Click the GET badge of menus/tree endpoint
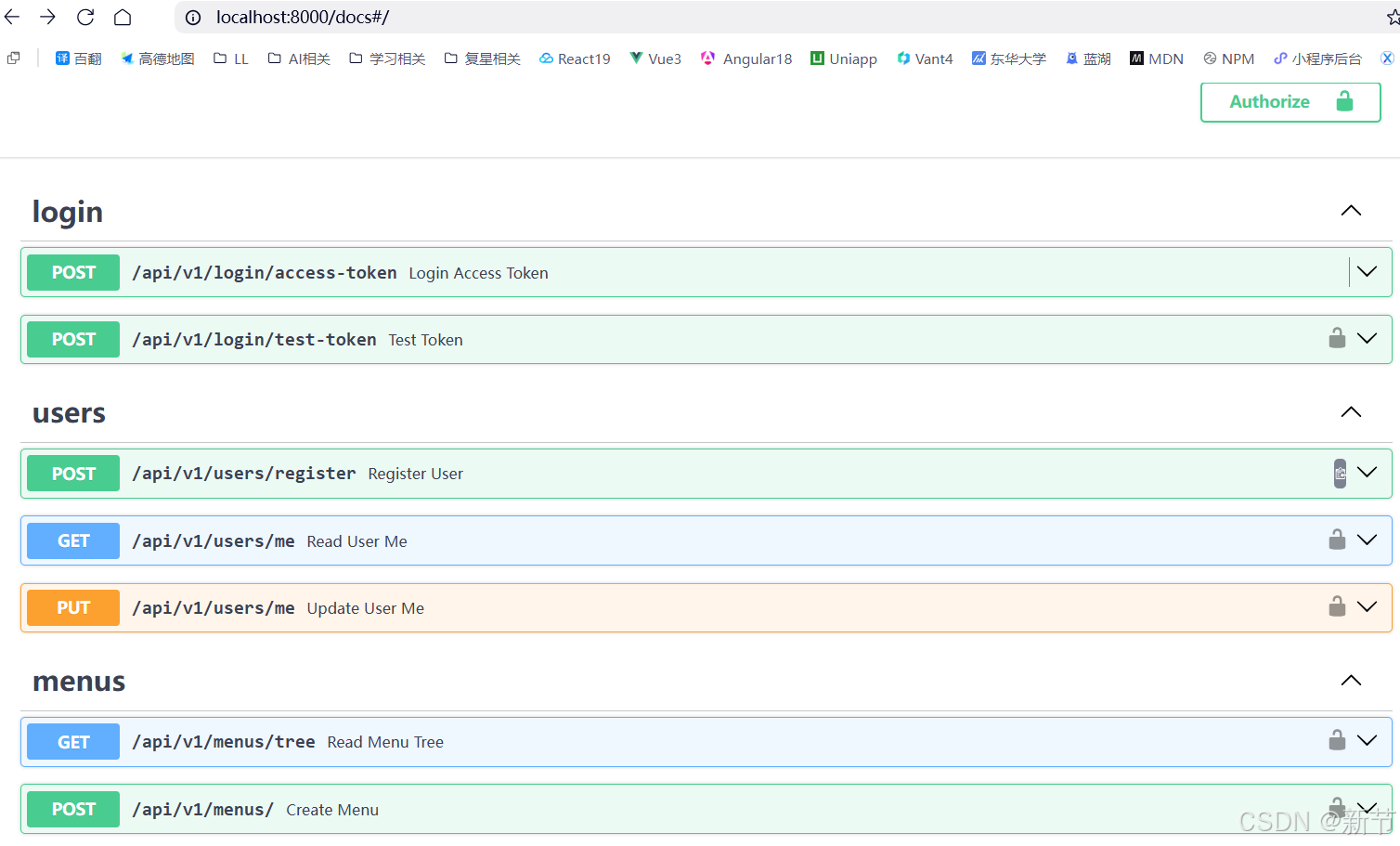This screenshot has height=846, width=1400. pos(73,742)
